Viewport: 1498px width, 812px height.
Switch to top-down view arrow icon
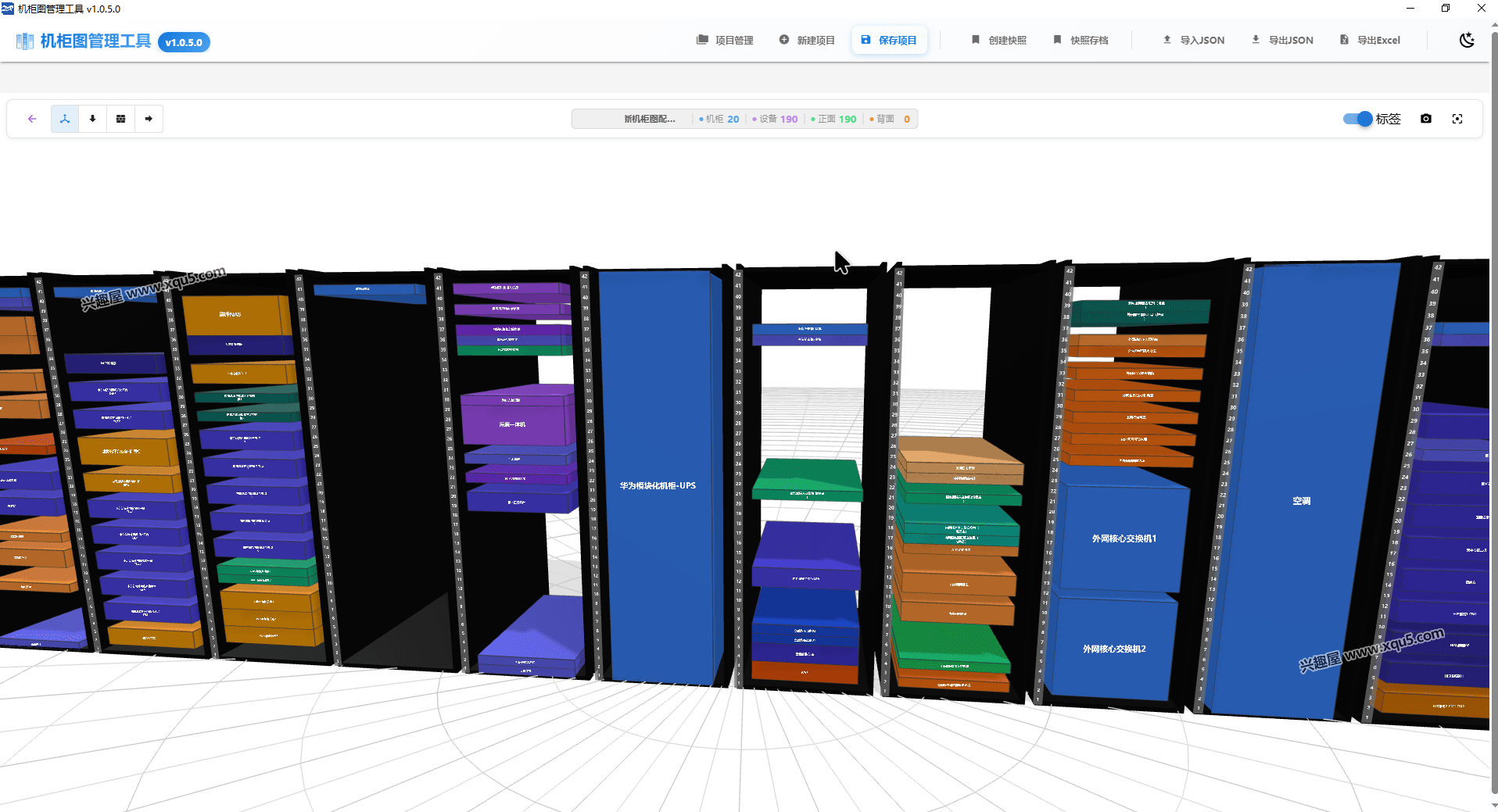pyautogui.click(x=92, y=119)
